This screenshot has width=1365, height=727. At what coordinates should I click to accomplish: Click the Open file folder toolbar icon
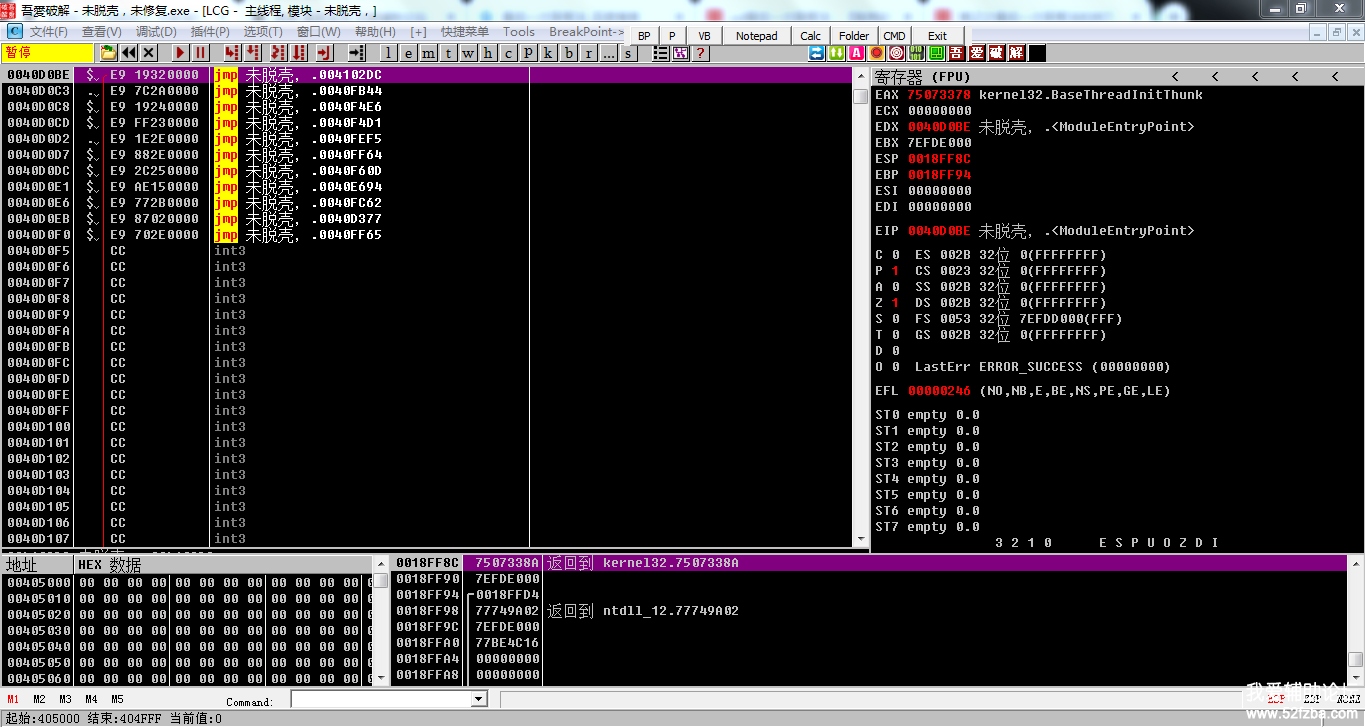(x=107, y=53)
